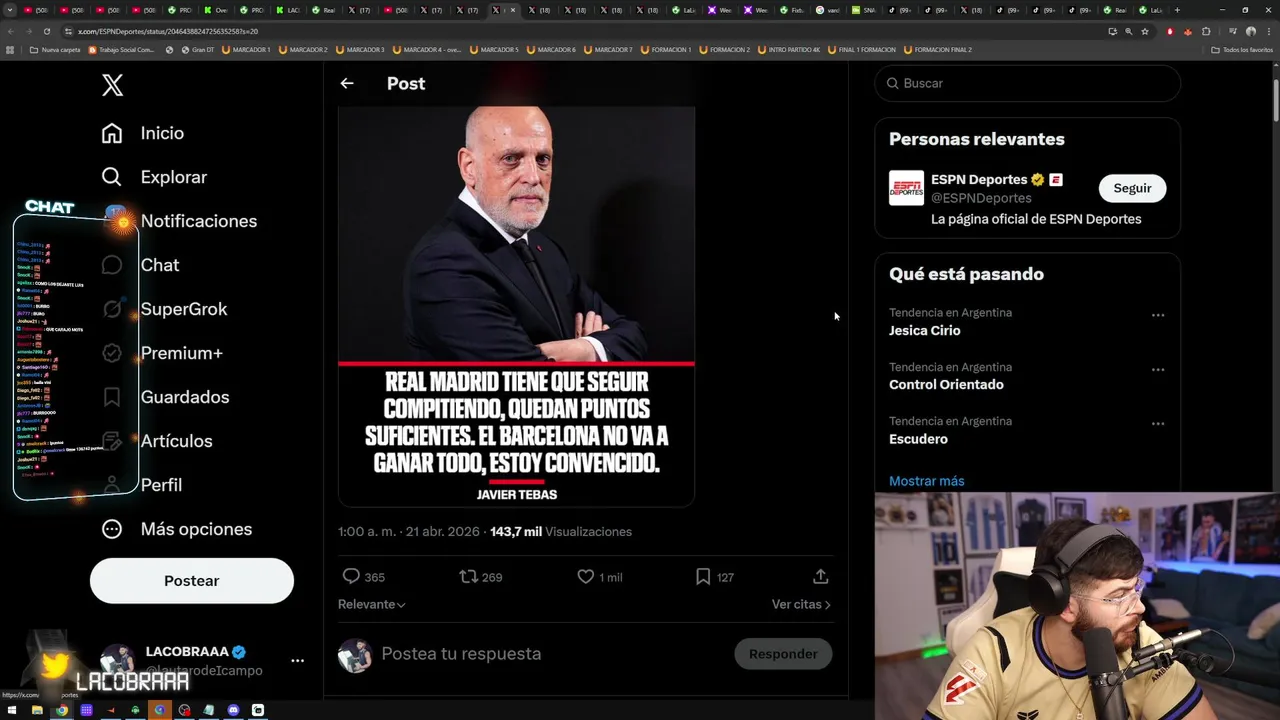Bookmark this page with the star icon
The image size is (1280, 720).
click(x=1145, y=31)
